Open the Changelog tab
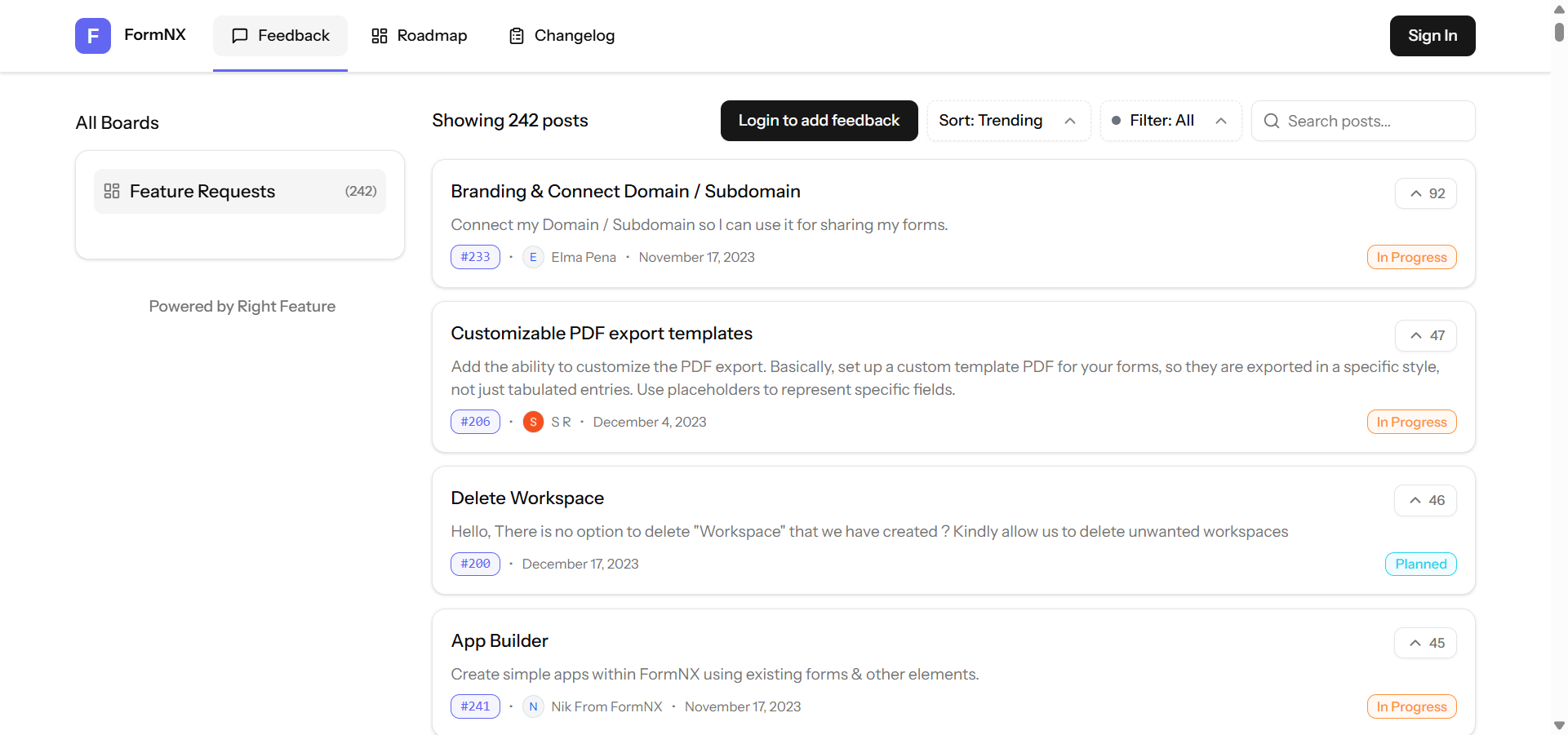The image size is (1568, 735). tap(562, 36)
